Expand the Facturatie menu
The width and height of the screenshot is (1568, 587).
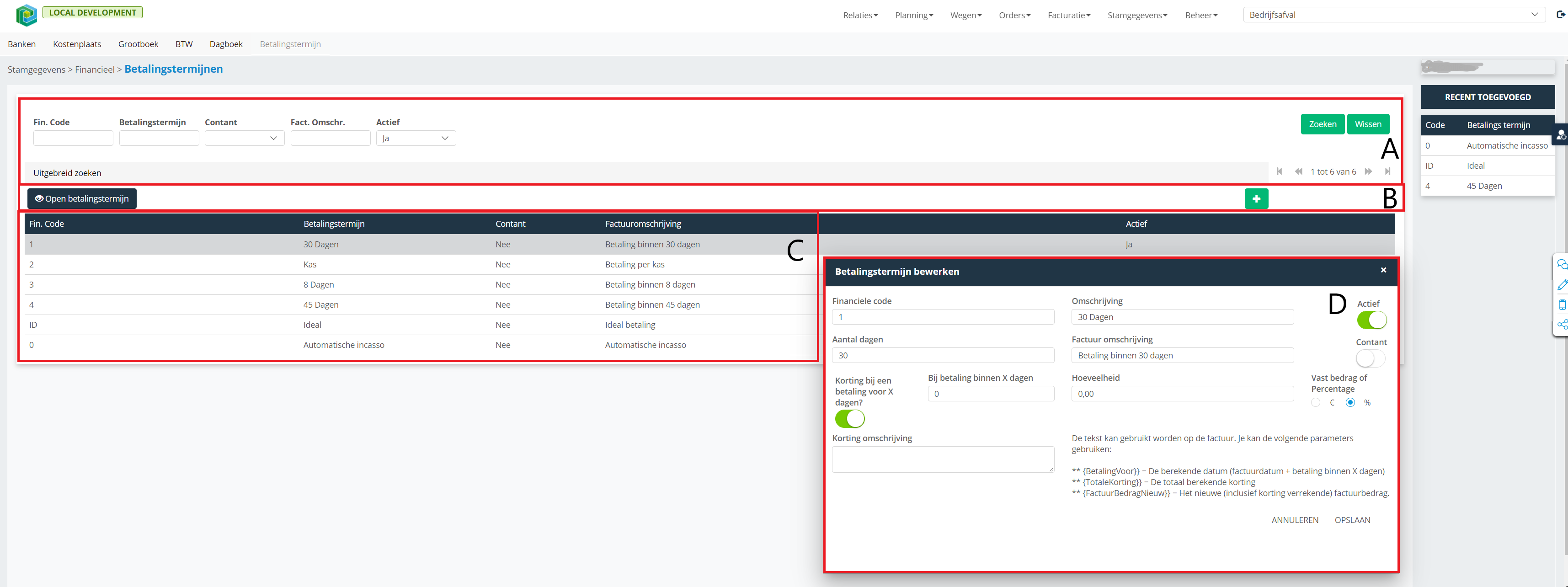1069,15
